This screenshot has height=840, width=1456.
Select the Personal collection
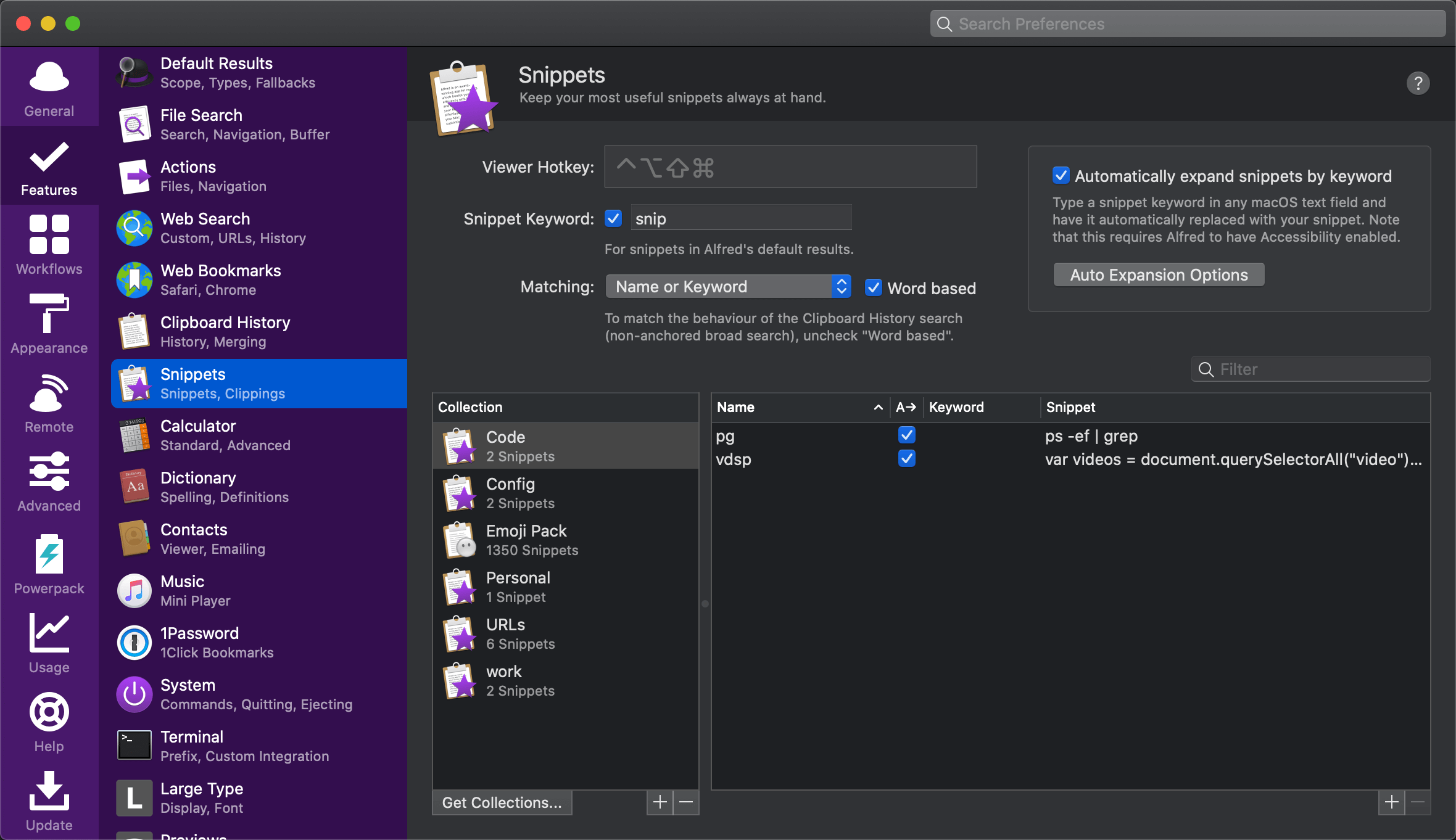[566, 587]
